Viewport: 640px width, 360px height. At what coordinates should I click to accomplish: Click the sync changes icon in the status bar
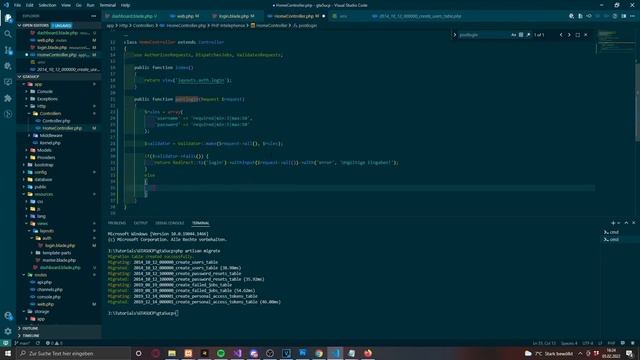(x=38, y=343)
